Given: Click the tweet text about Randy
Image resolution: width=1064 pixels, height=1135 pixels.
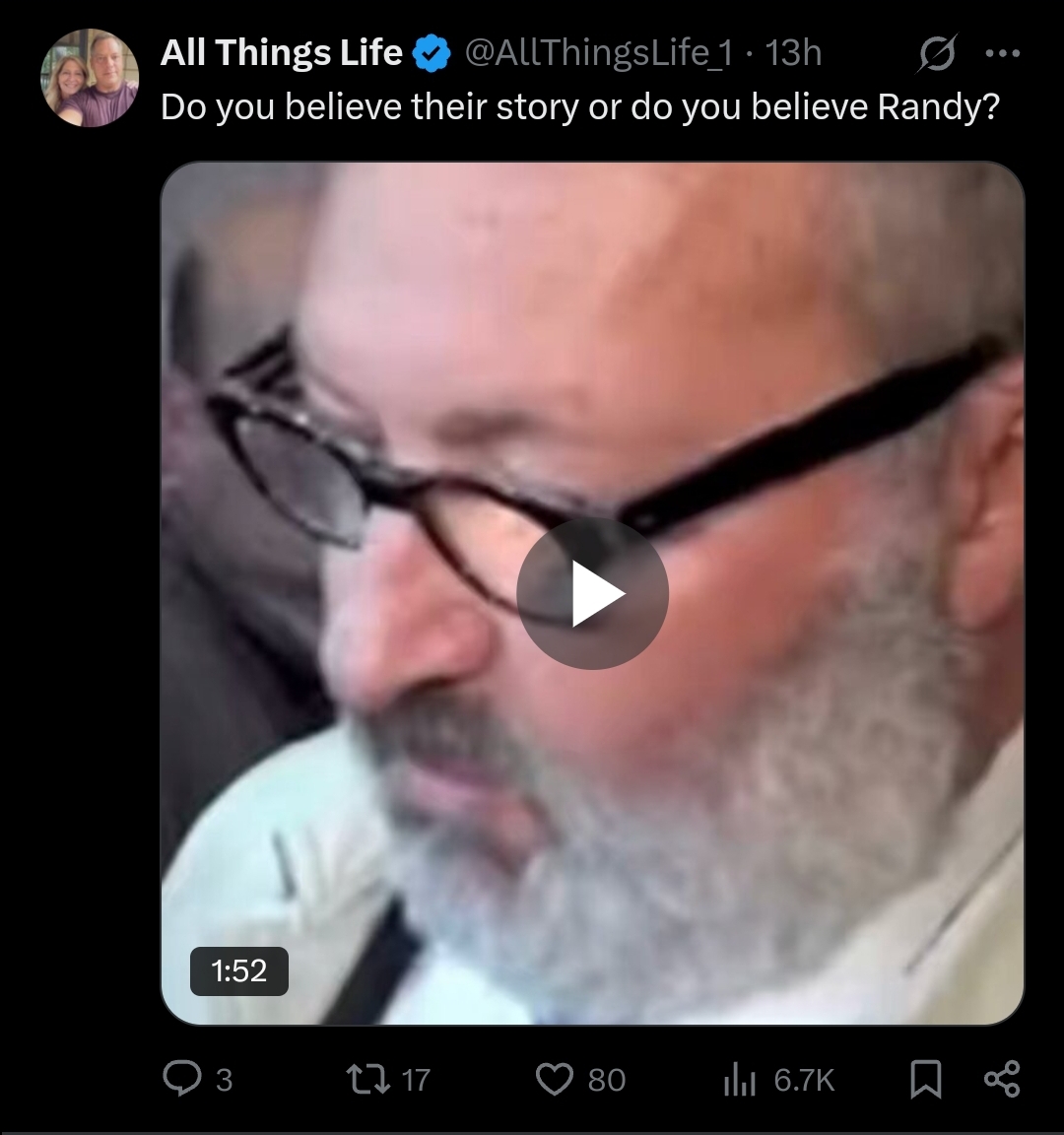Looking at the screenshot, I should pyautogui.click(x=579, y=107).
